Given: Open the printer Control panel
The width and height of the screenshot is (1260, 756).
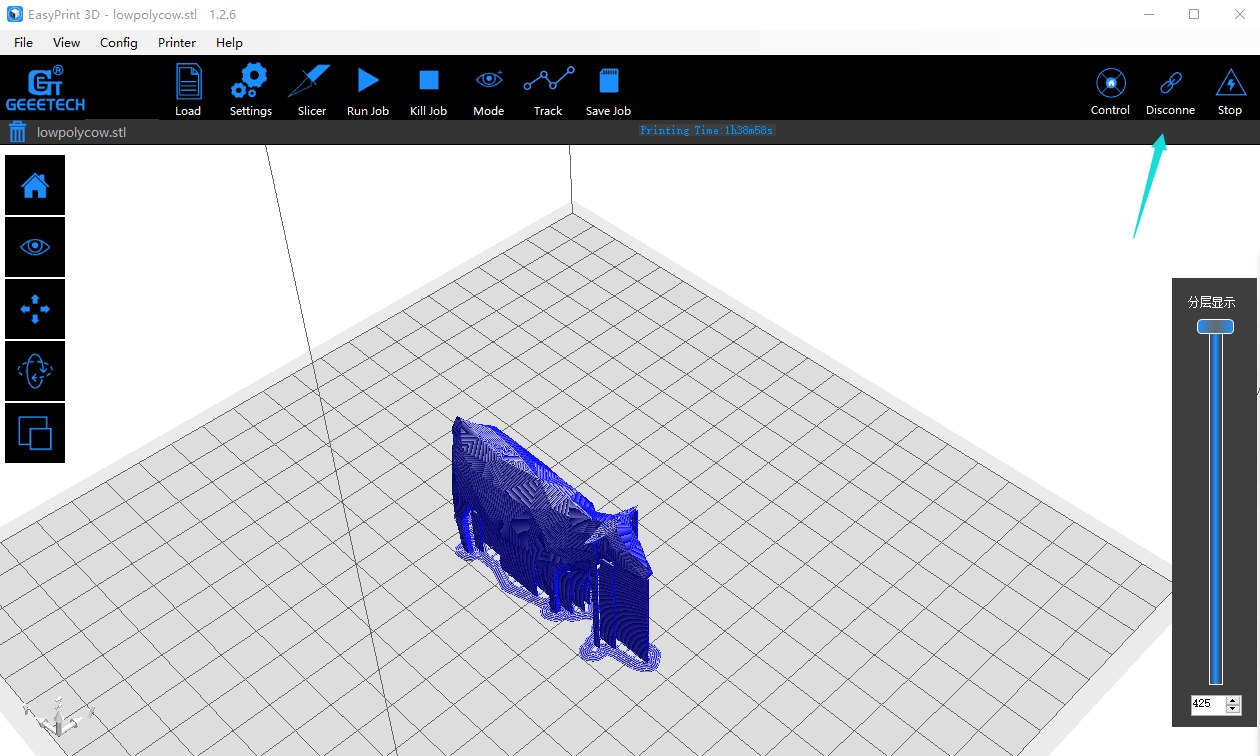Looking at the screenshot, I should click(x=1110, y=88).
